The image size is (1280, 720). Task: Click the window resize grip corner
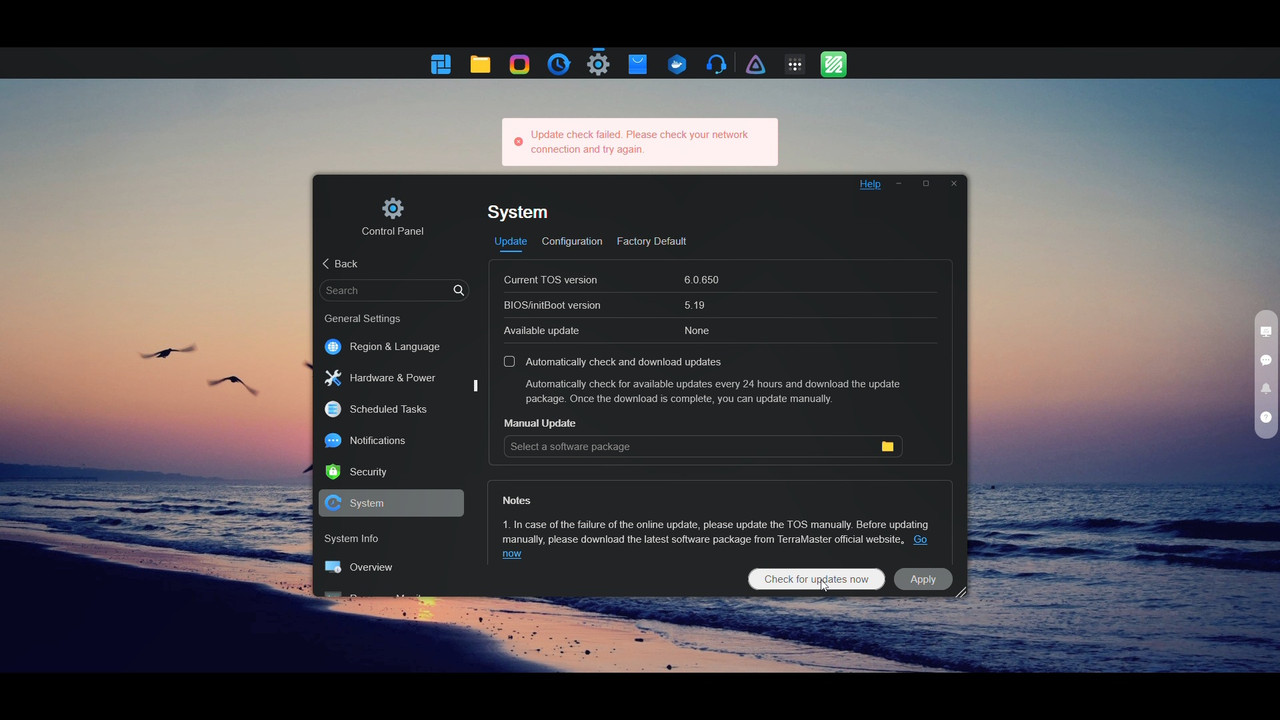[x=960, y=591]
